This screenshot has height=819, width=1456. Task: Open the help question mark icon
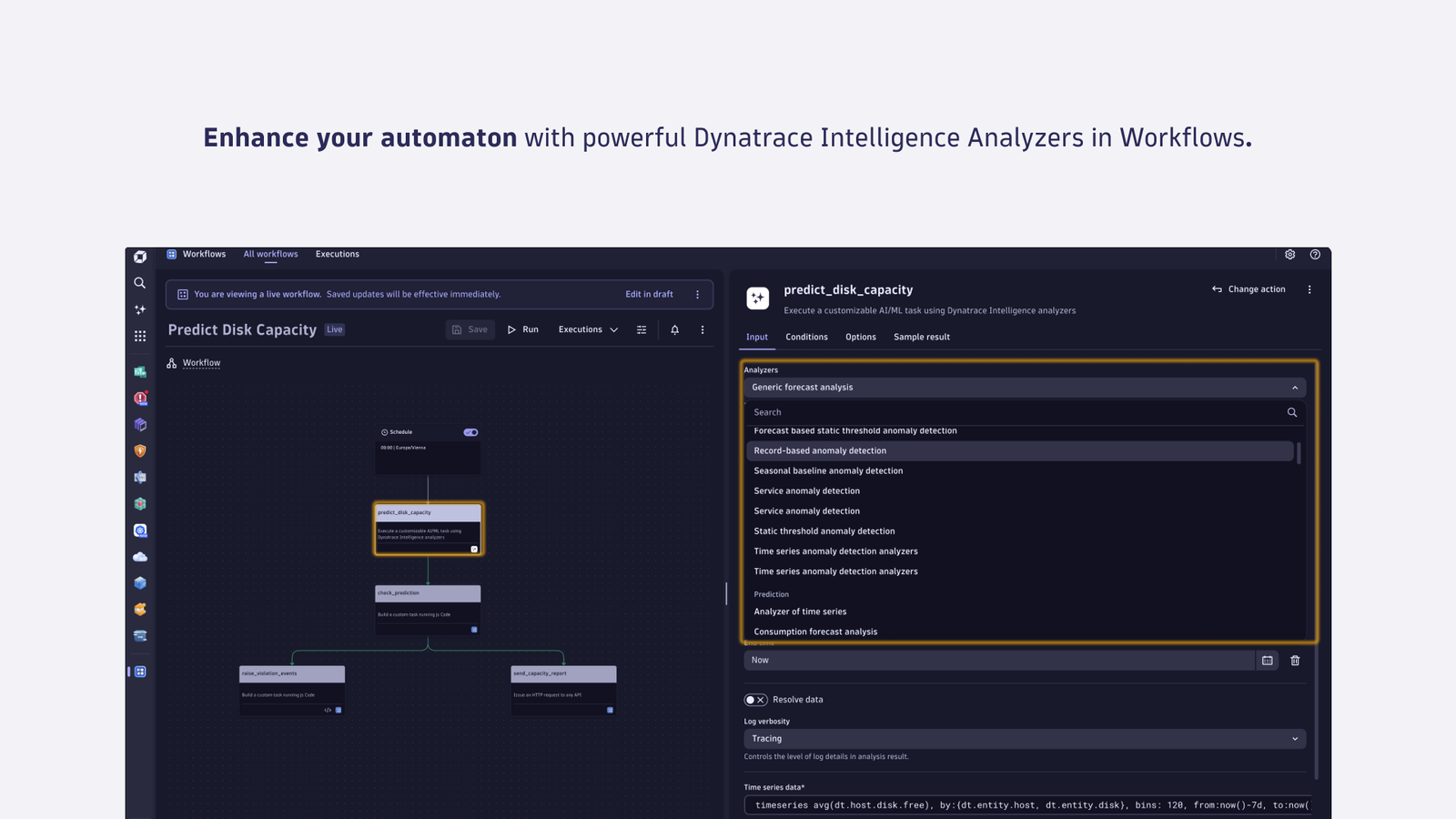[1315, 255]
